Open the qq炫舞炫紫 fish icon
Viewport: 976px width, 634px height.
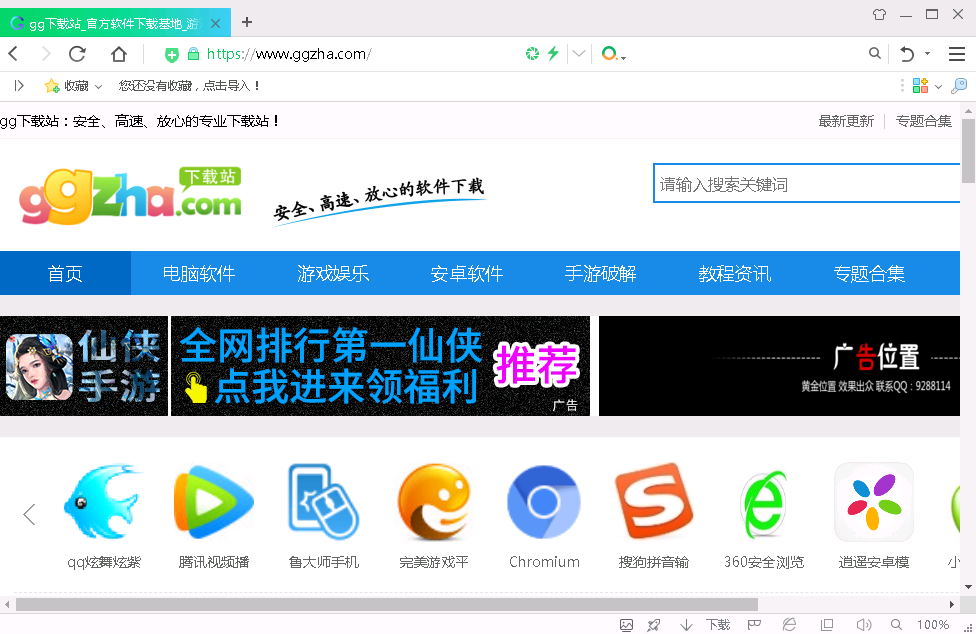pyautogui.click(x=104, y=501)
